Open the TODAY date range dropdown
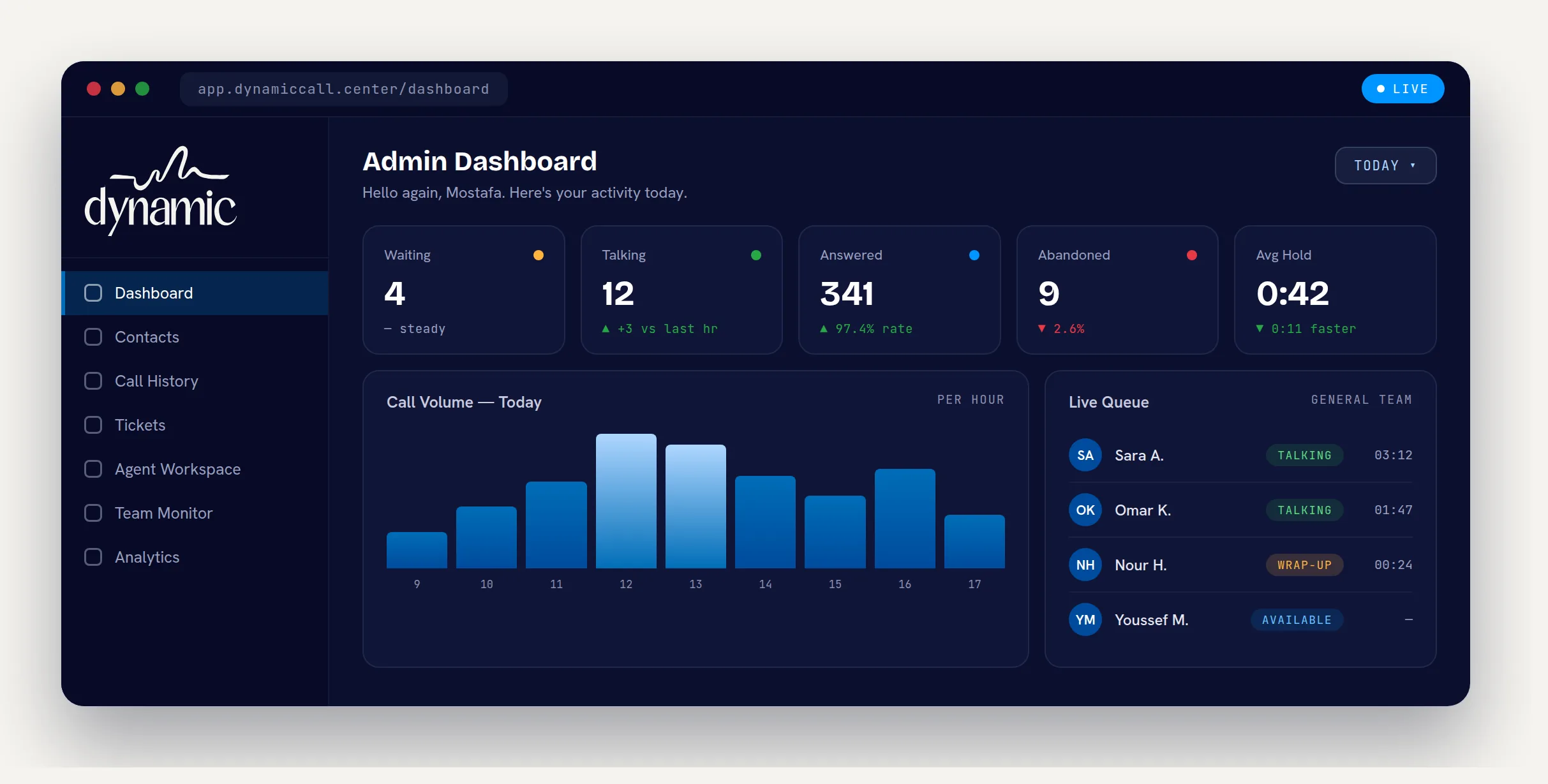This screenshot has width=1548, height=784. [1385, 165]
